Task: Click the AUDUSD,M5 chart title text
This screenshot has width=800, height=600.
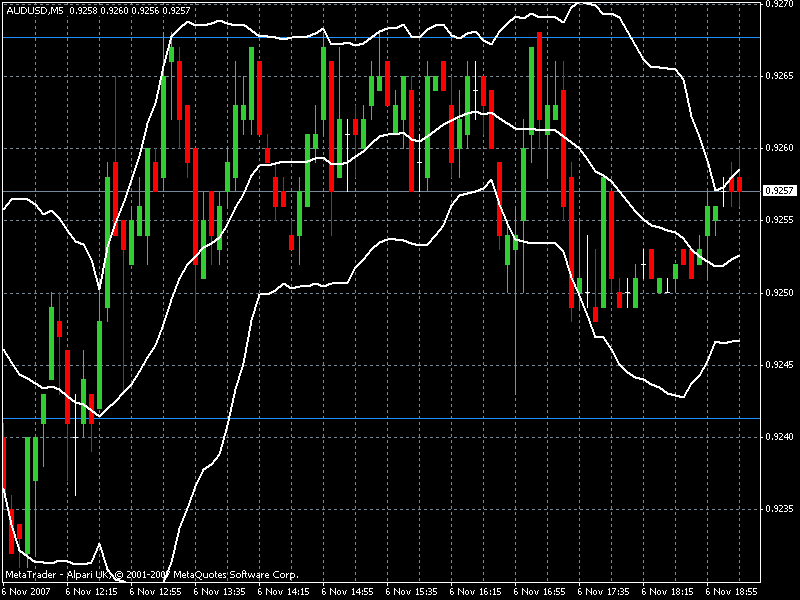Action: click(35, 10)
